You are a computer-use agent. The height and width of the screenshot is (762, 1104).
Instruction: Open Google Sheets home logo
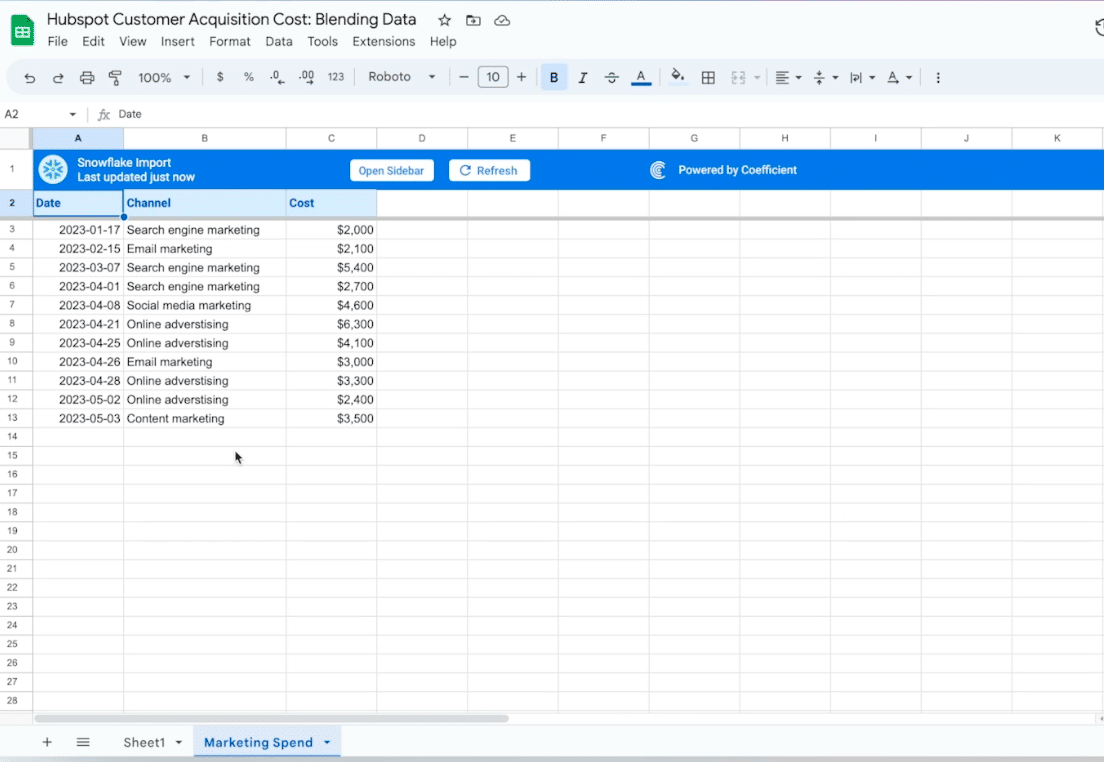coord(23,30)
